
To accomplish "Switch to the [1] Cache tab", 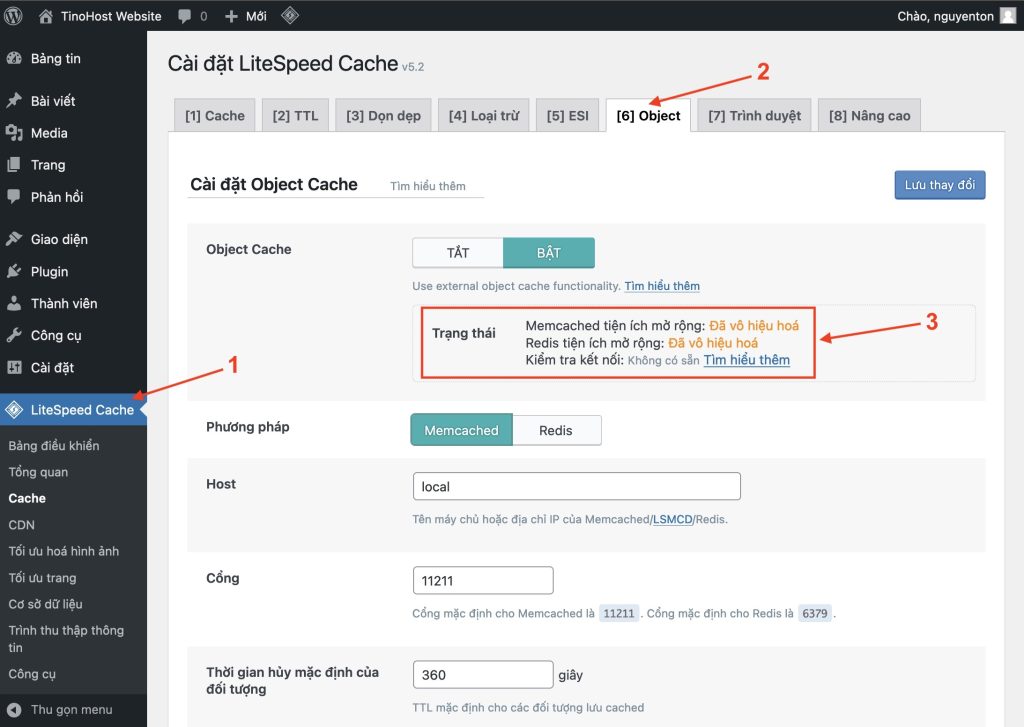I will [x=215, y=116].
